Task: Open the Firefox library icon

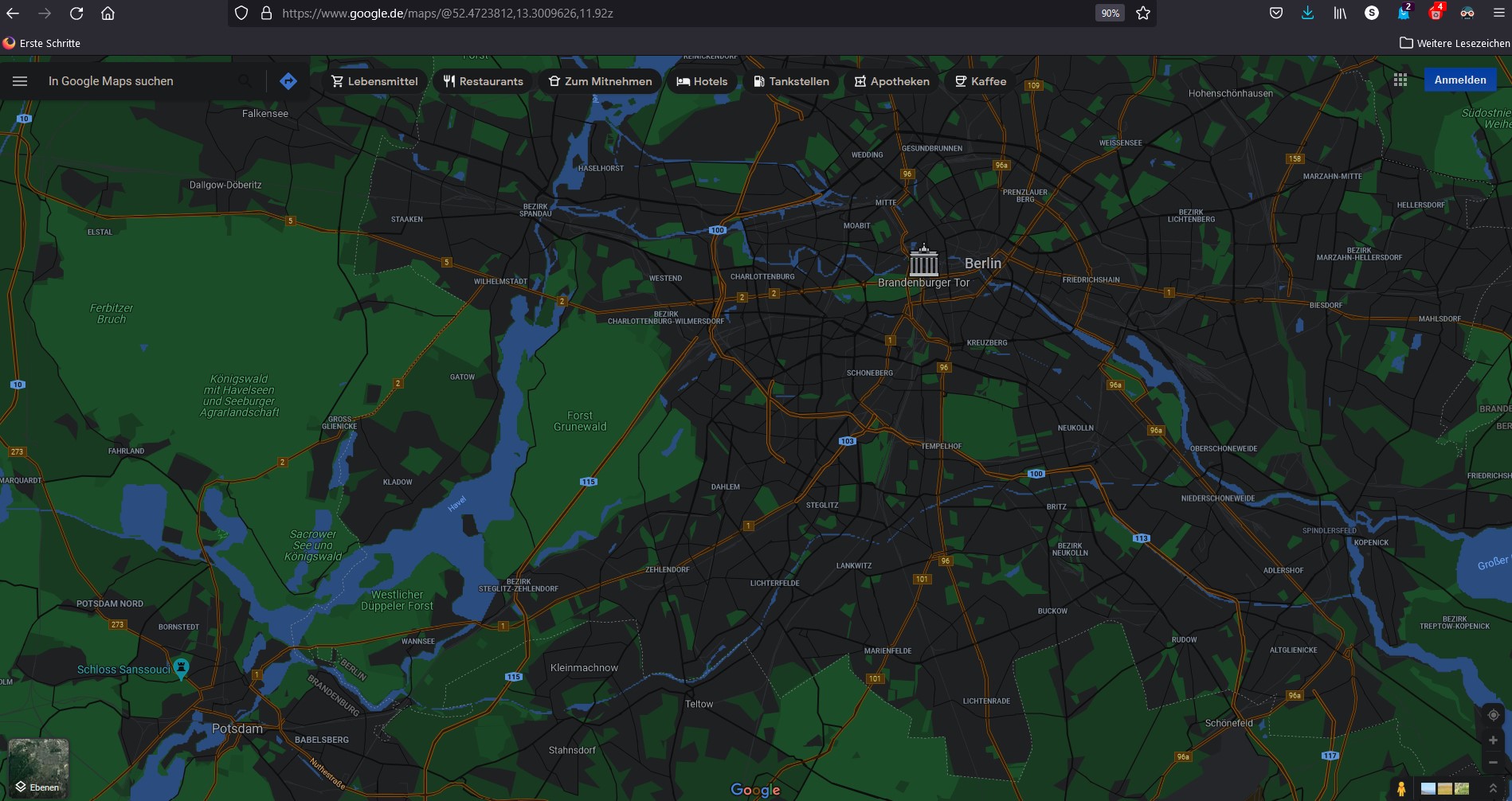Action: click(1340, 13)
